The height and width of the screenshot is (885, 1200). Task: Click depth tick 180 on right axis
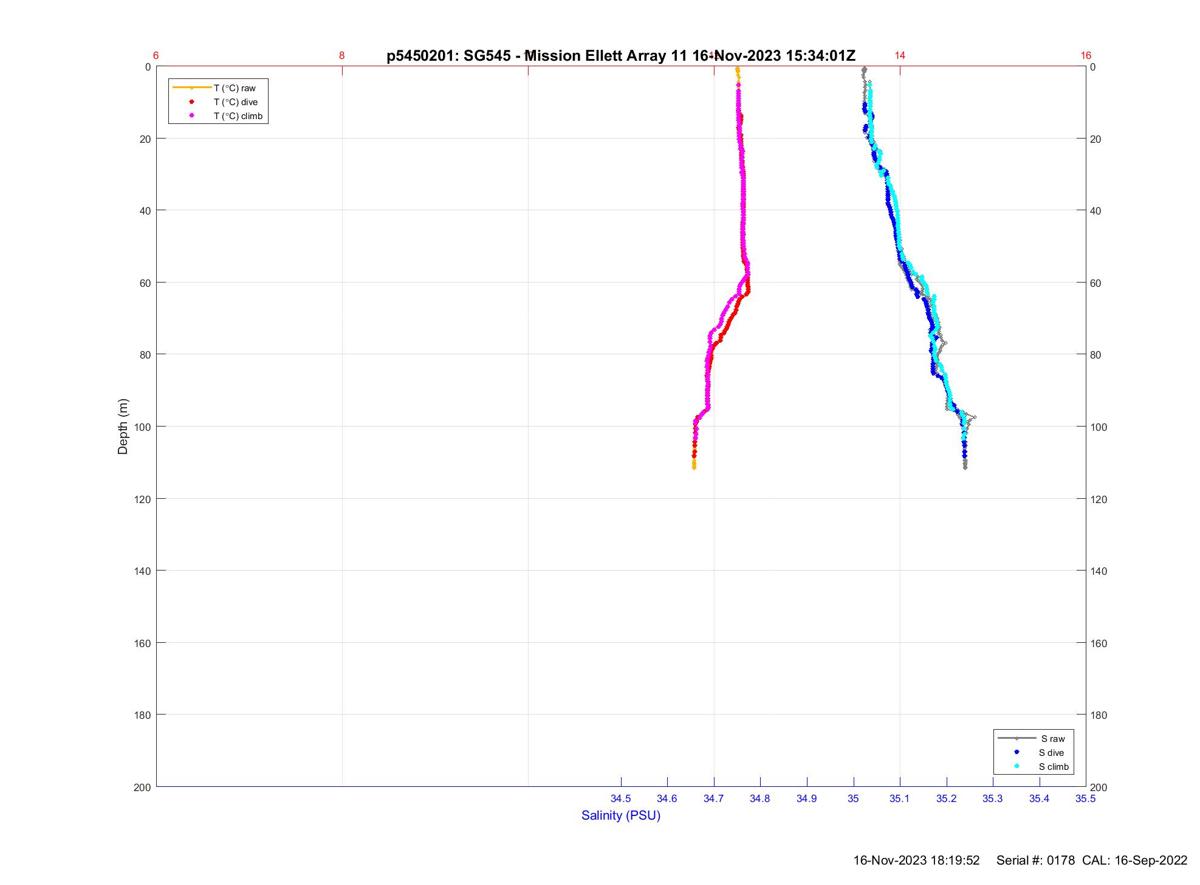[x=1099, y=715]
